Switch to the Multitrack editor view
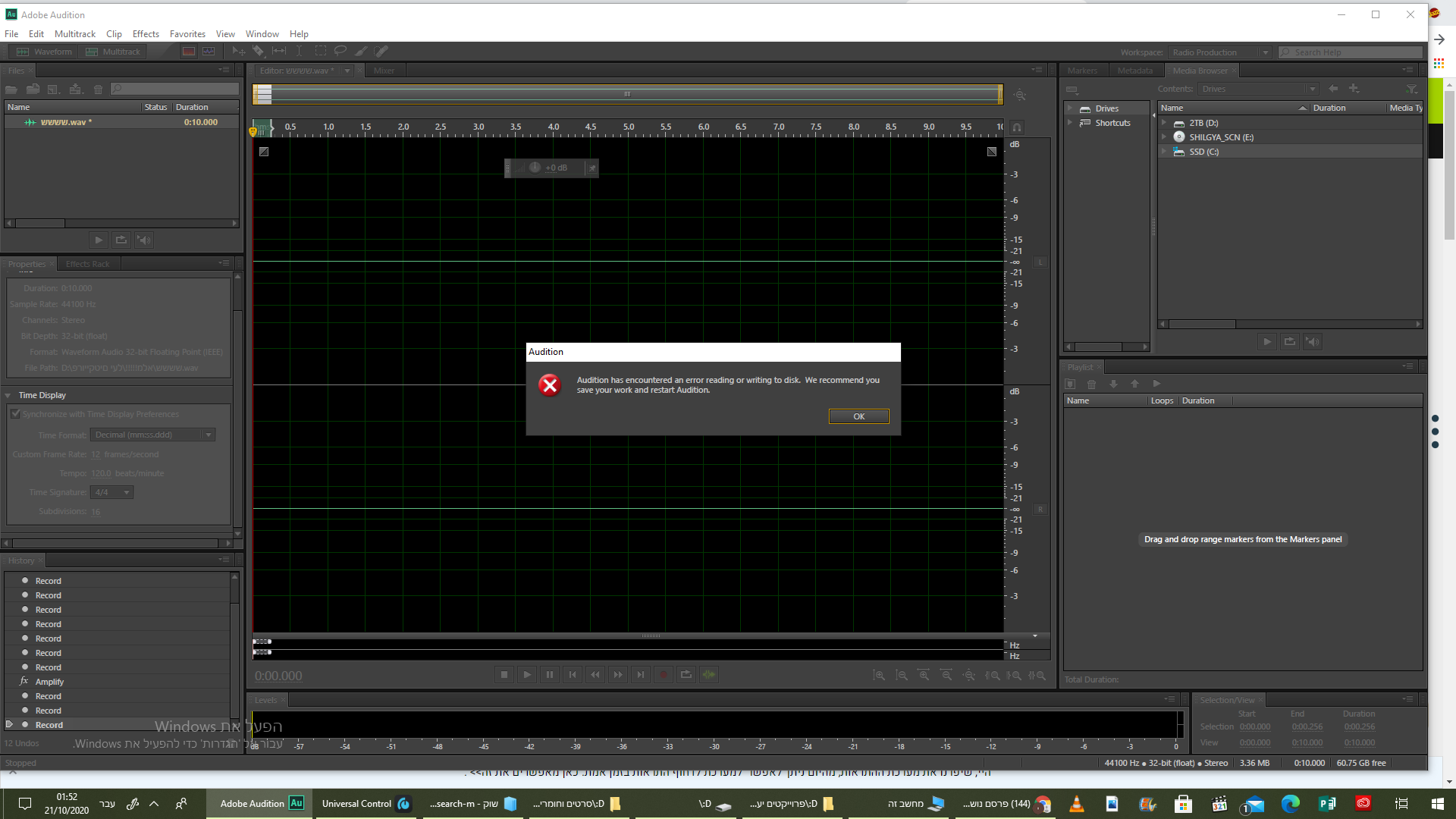Viewport: 1456px width, 819px height. point(113,52)
